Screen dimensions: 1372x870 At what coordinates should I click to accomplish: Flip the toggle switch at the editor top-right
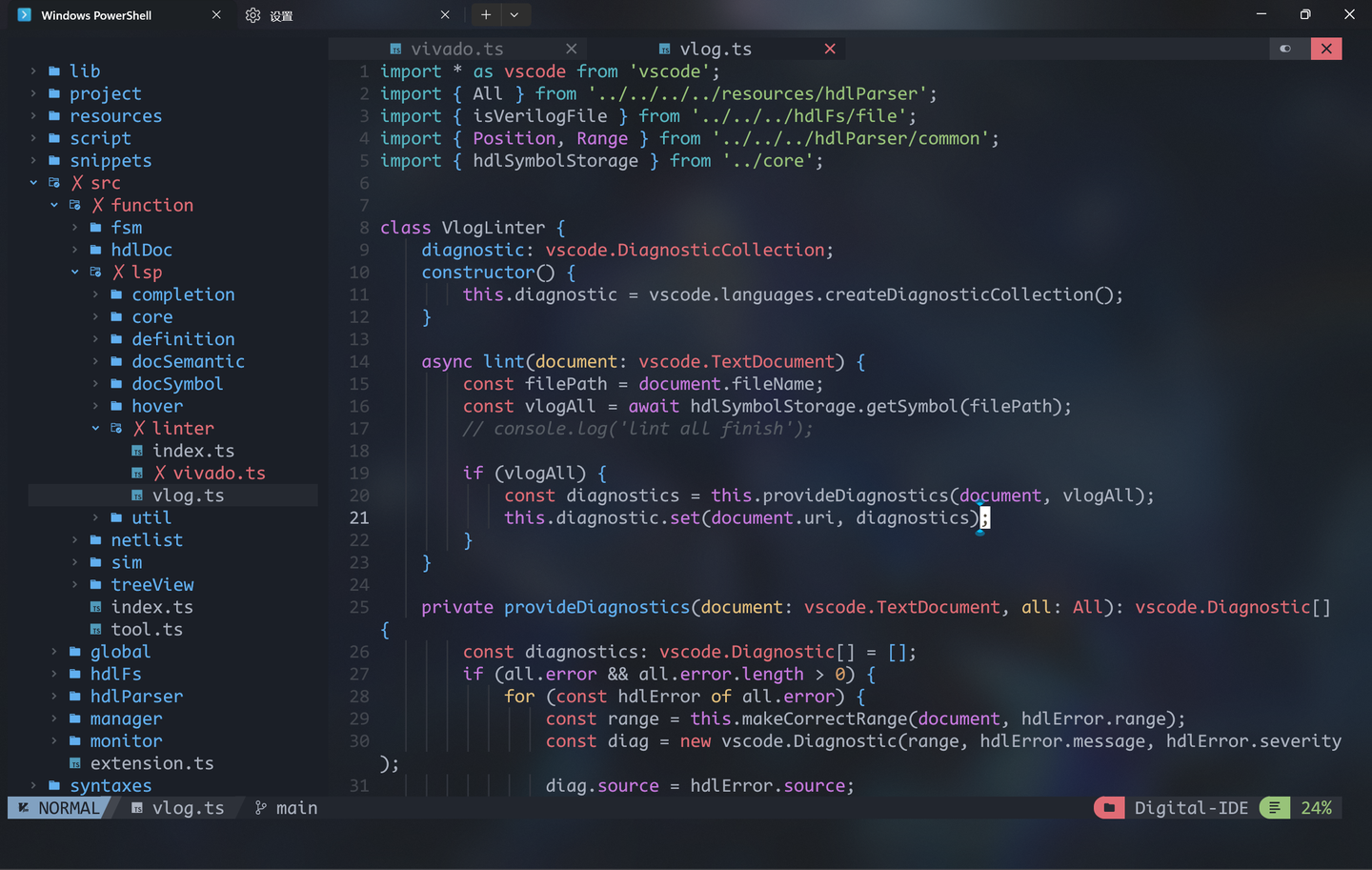(x=1285, y=48)
